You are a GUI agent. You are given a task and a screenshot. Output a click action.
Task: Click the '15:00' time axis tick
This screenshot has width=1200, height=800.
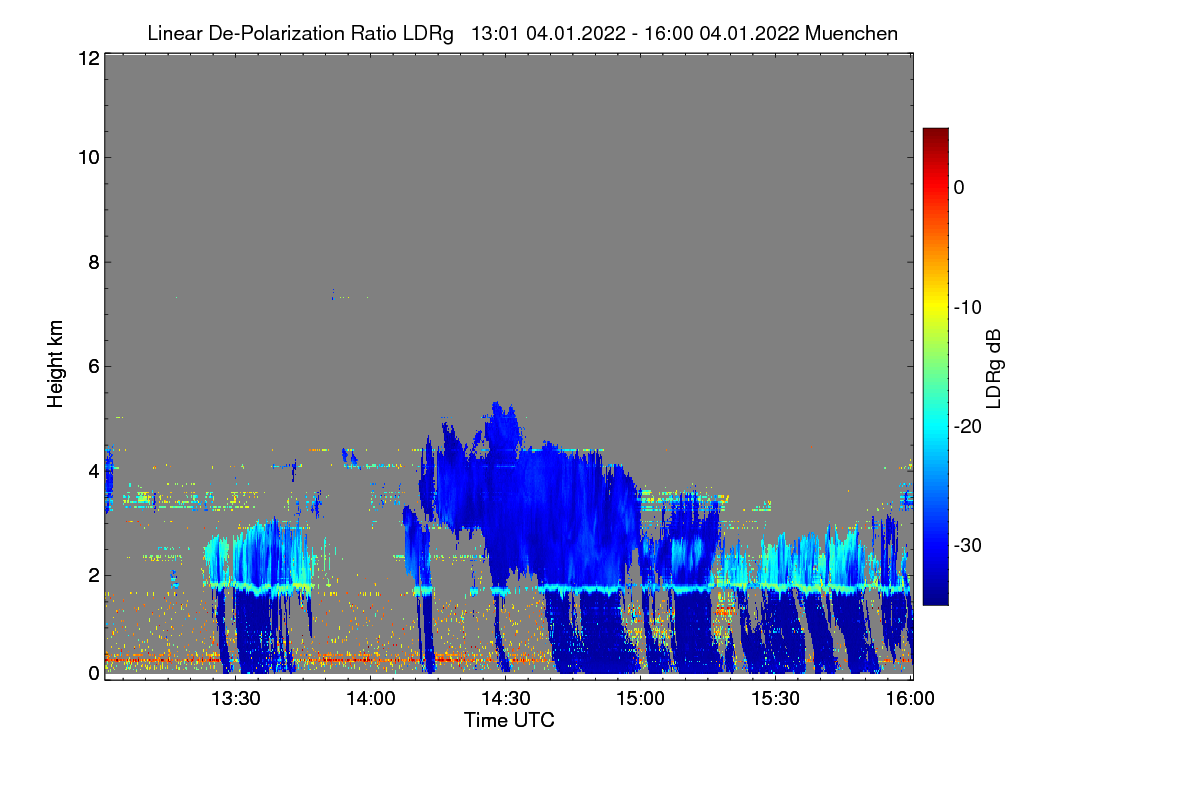tap(641, 698)
